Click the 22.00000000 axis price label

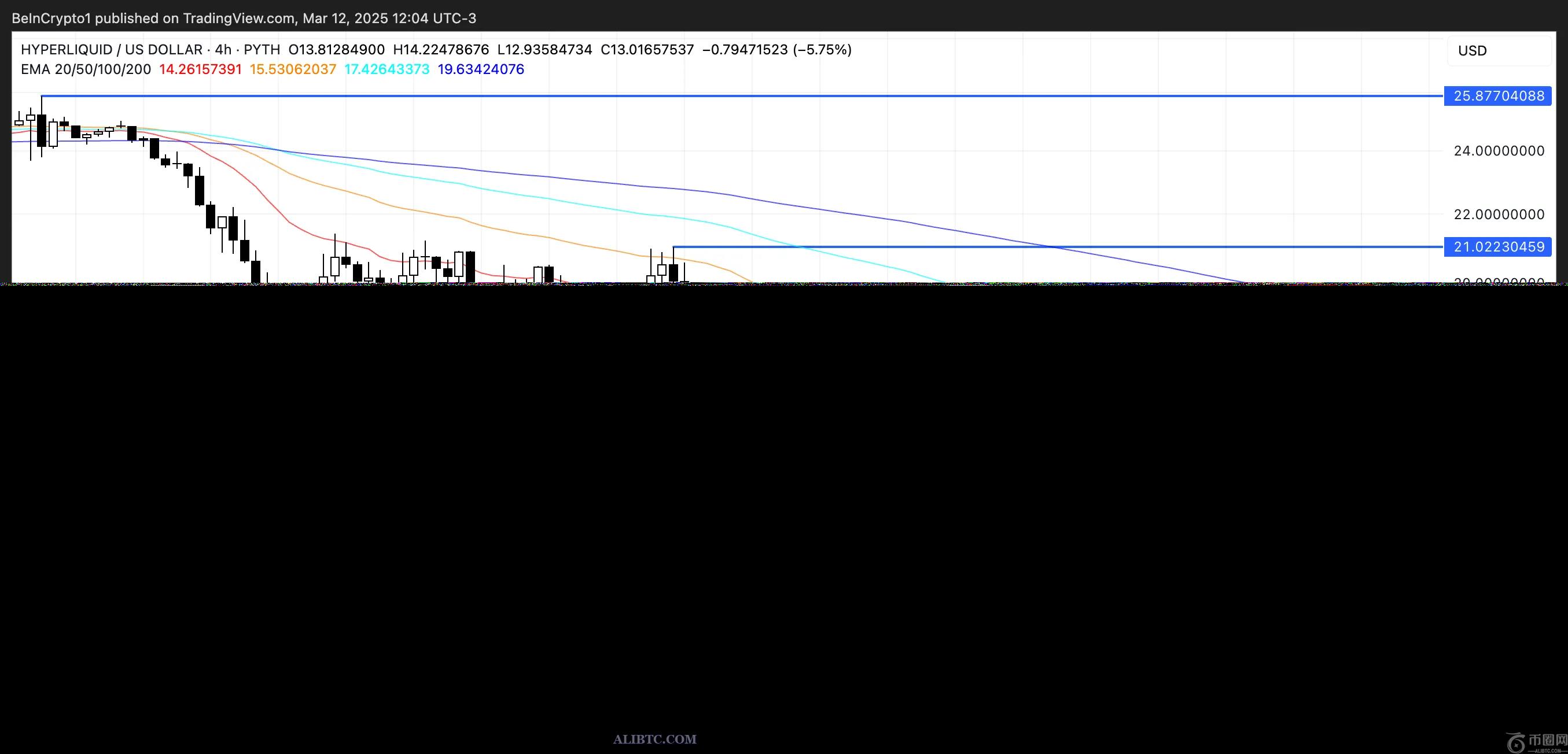(1499, 214)
